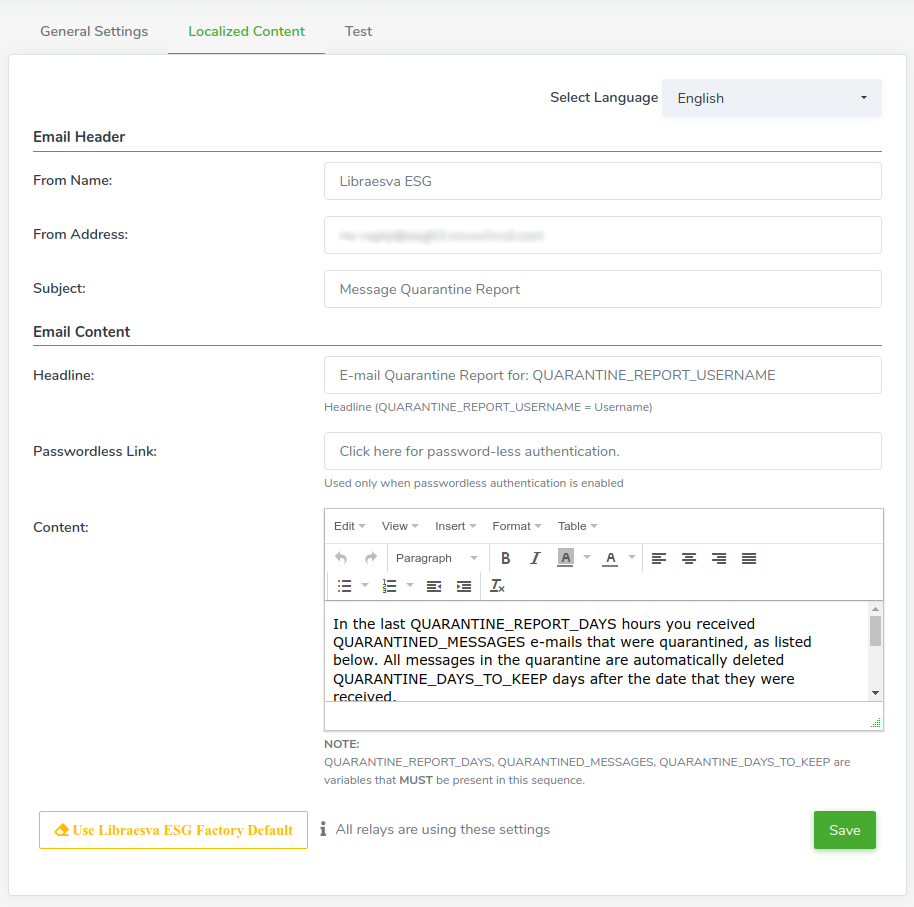This screenshot has height=907, width=914.
Task: Align text to the left
Action: coord(659,558)
